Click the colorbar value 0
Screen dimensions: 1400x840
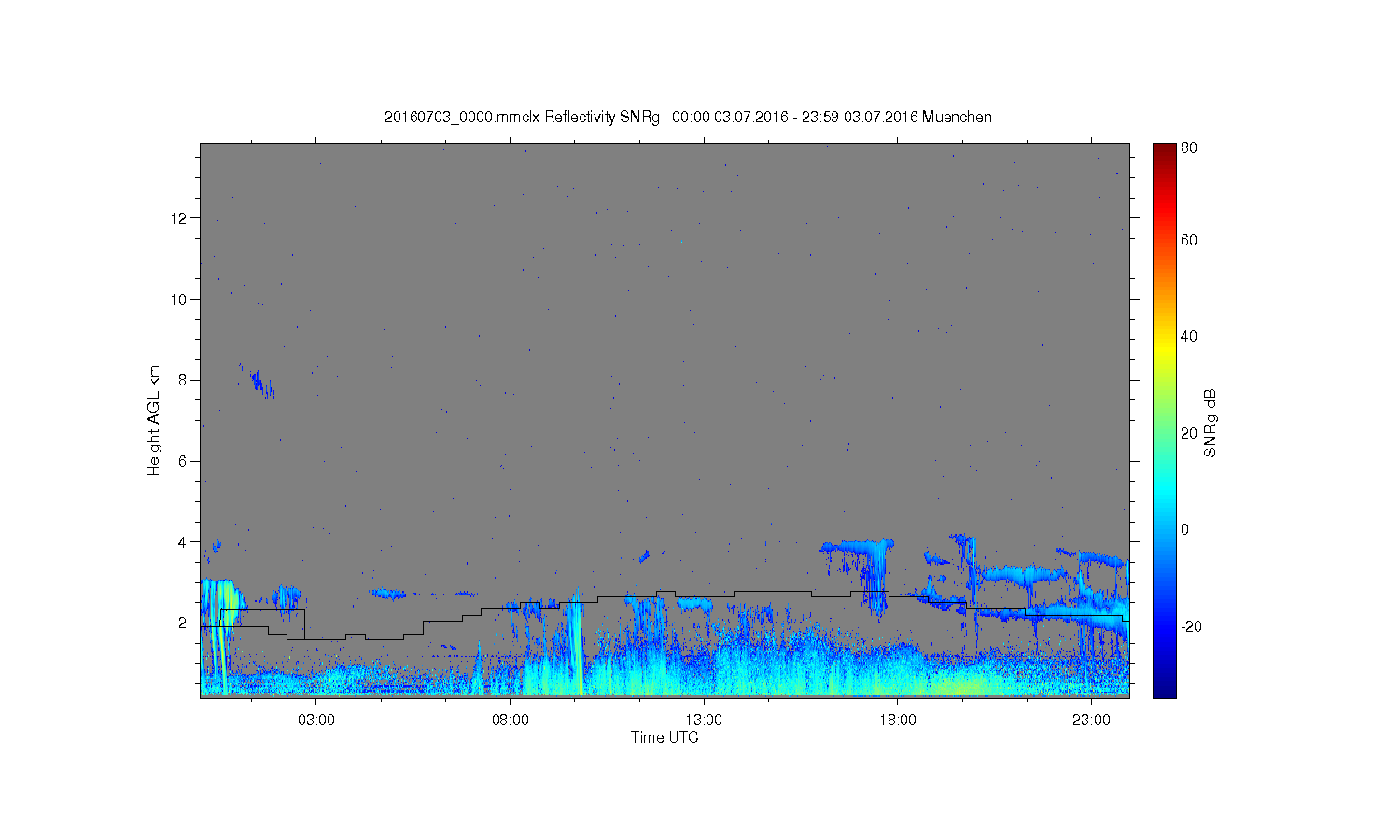[1184, 529]
